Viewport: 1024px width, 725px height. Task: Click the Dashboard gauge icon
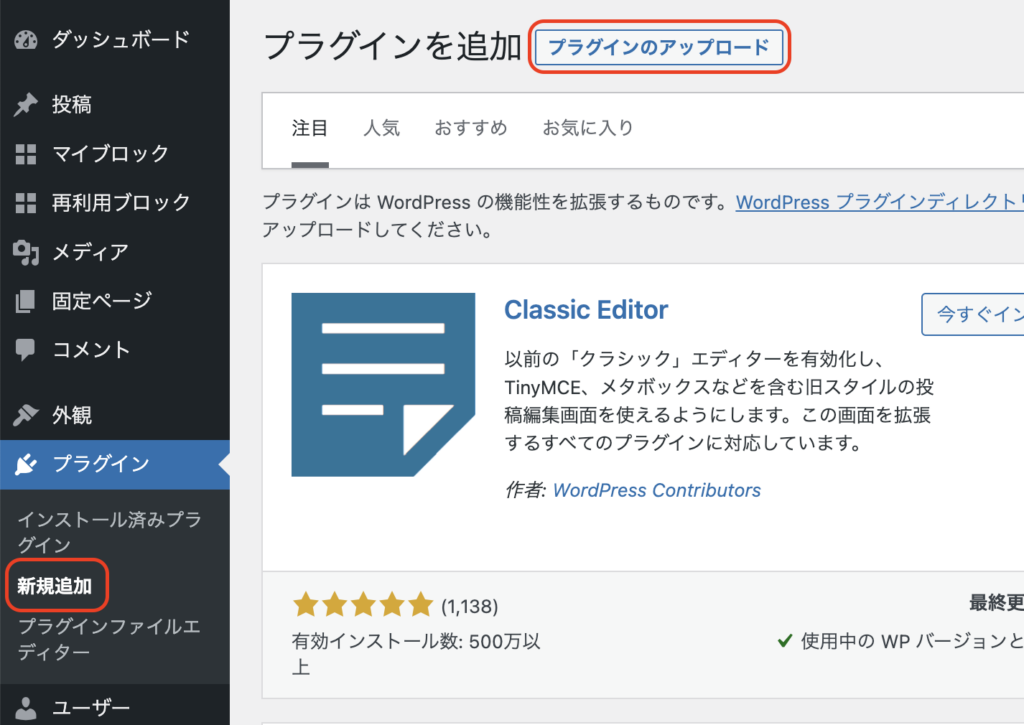[x=26, y=40]
